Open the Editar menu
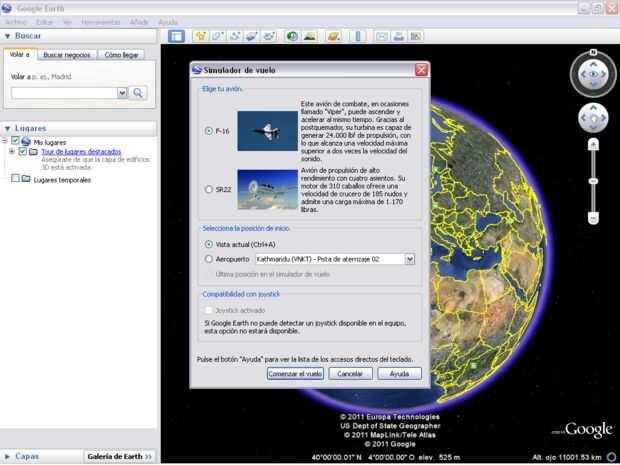620x465 pixels. pos(45,22)
